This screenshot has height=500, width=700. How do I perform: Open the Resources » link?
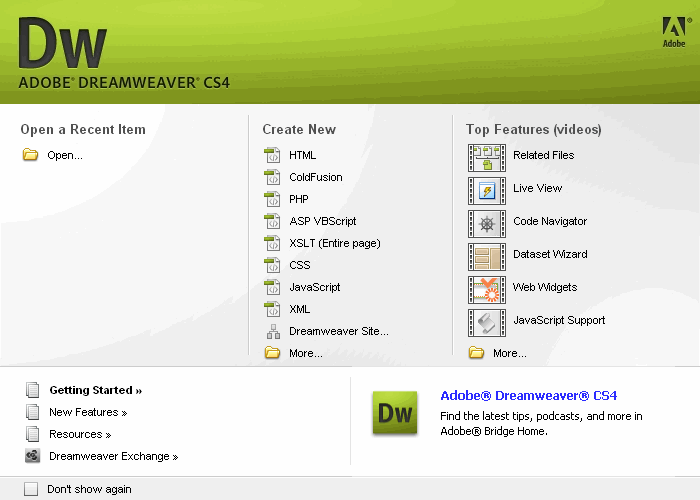[x=80, y=434]
